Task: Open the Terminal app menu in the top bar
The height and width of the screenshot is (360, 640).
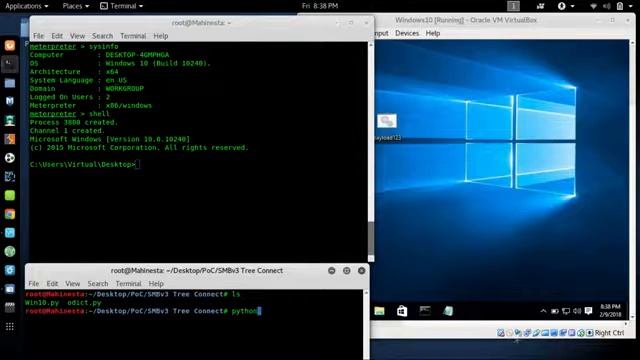Action: click(x=122, y=6)
